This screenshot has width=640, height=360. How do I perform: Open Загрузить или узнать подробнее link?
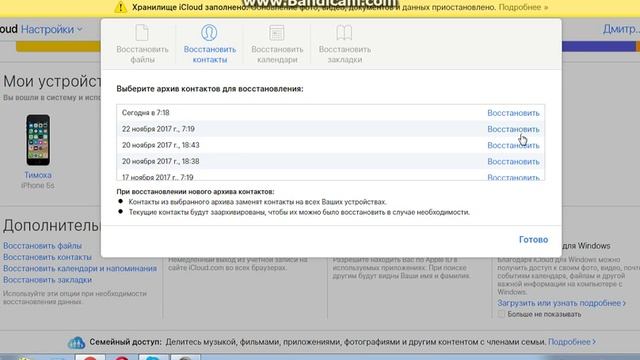(x=561, y=303)
